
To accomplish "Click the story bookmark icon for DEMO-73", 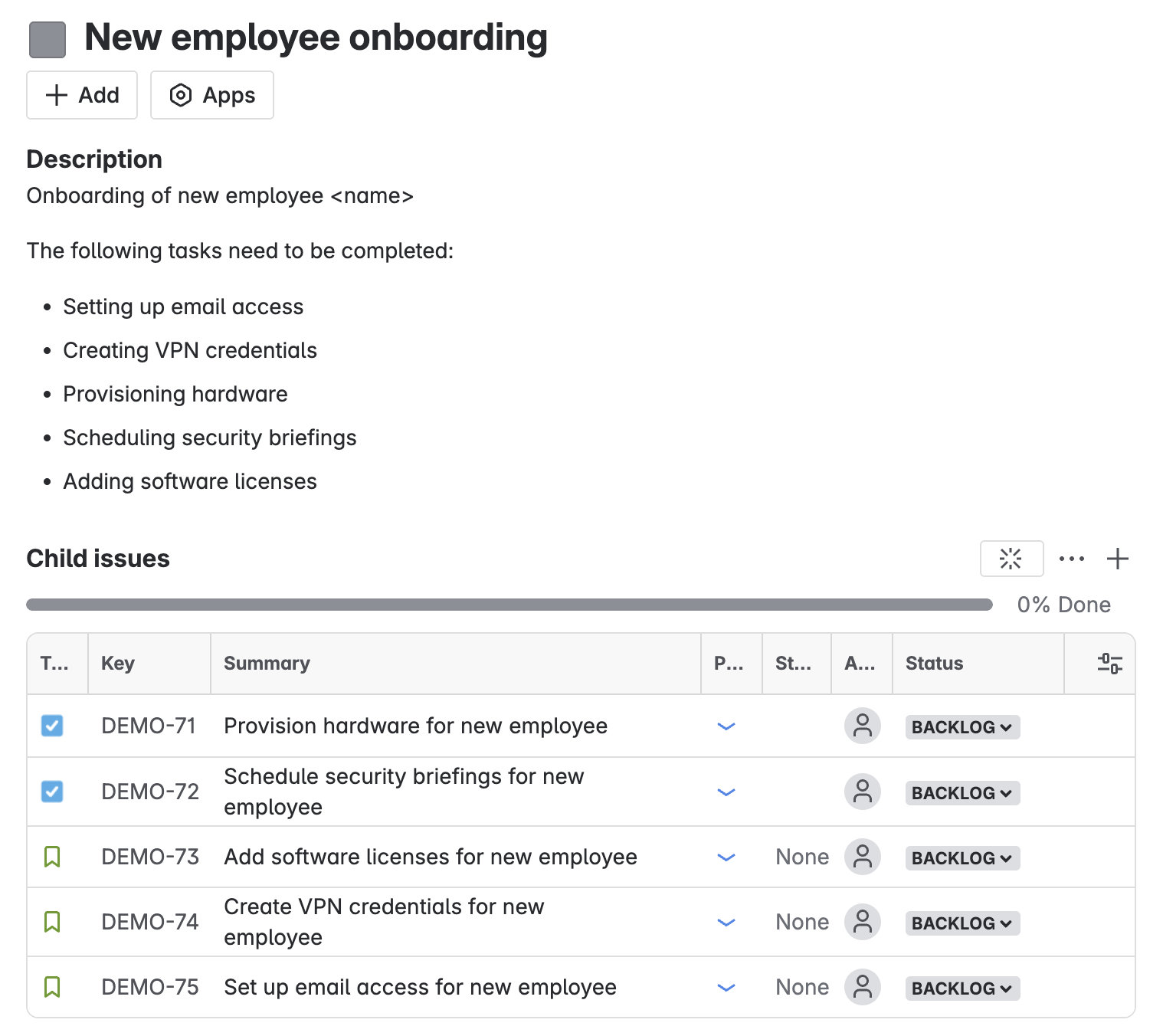I will [x=52, y=857].
